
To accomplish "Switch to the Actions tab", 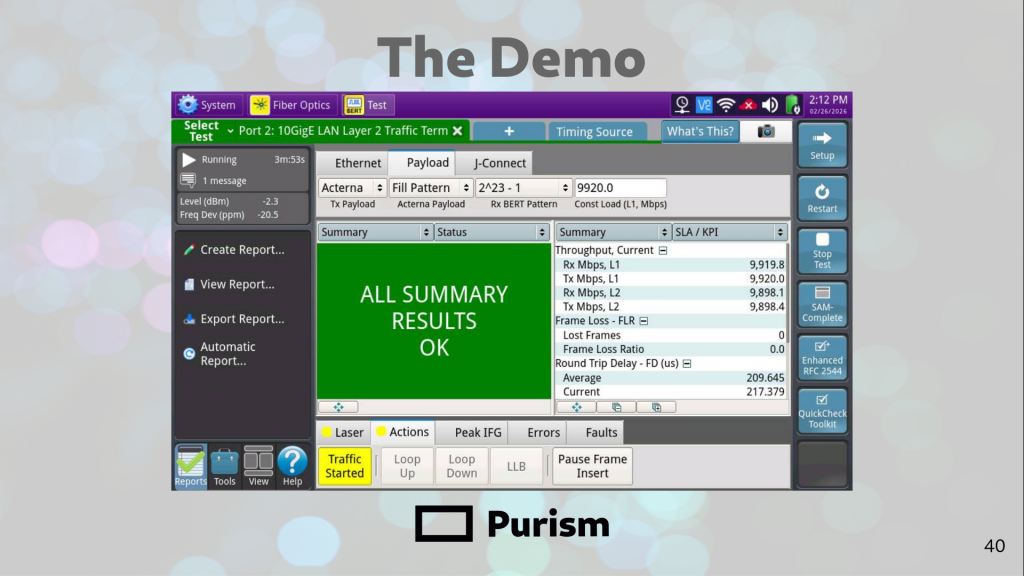I will click(403, 432).
